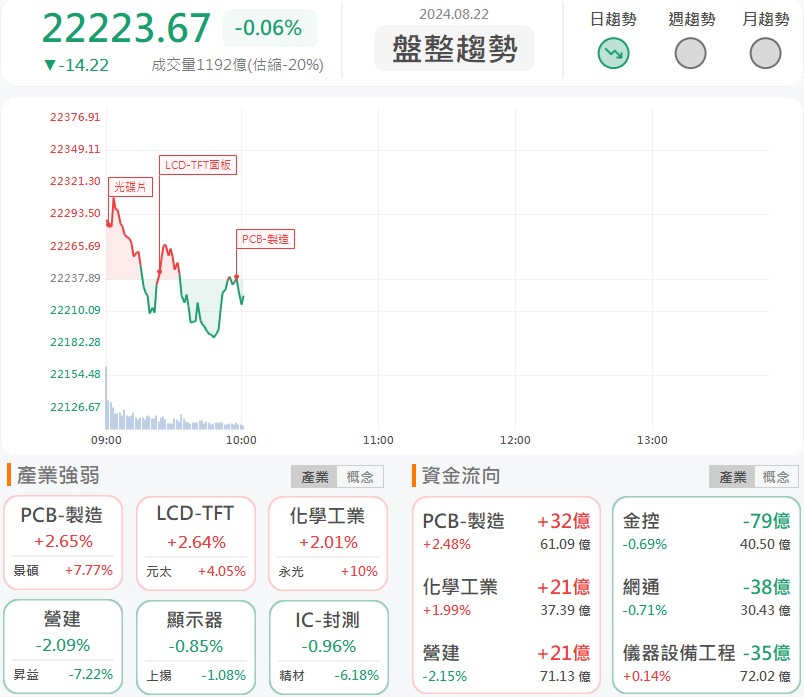Open the 營建 -2.09% industry card

(63, 647)
